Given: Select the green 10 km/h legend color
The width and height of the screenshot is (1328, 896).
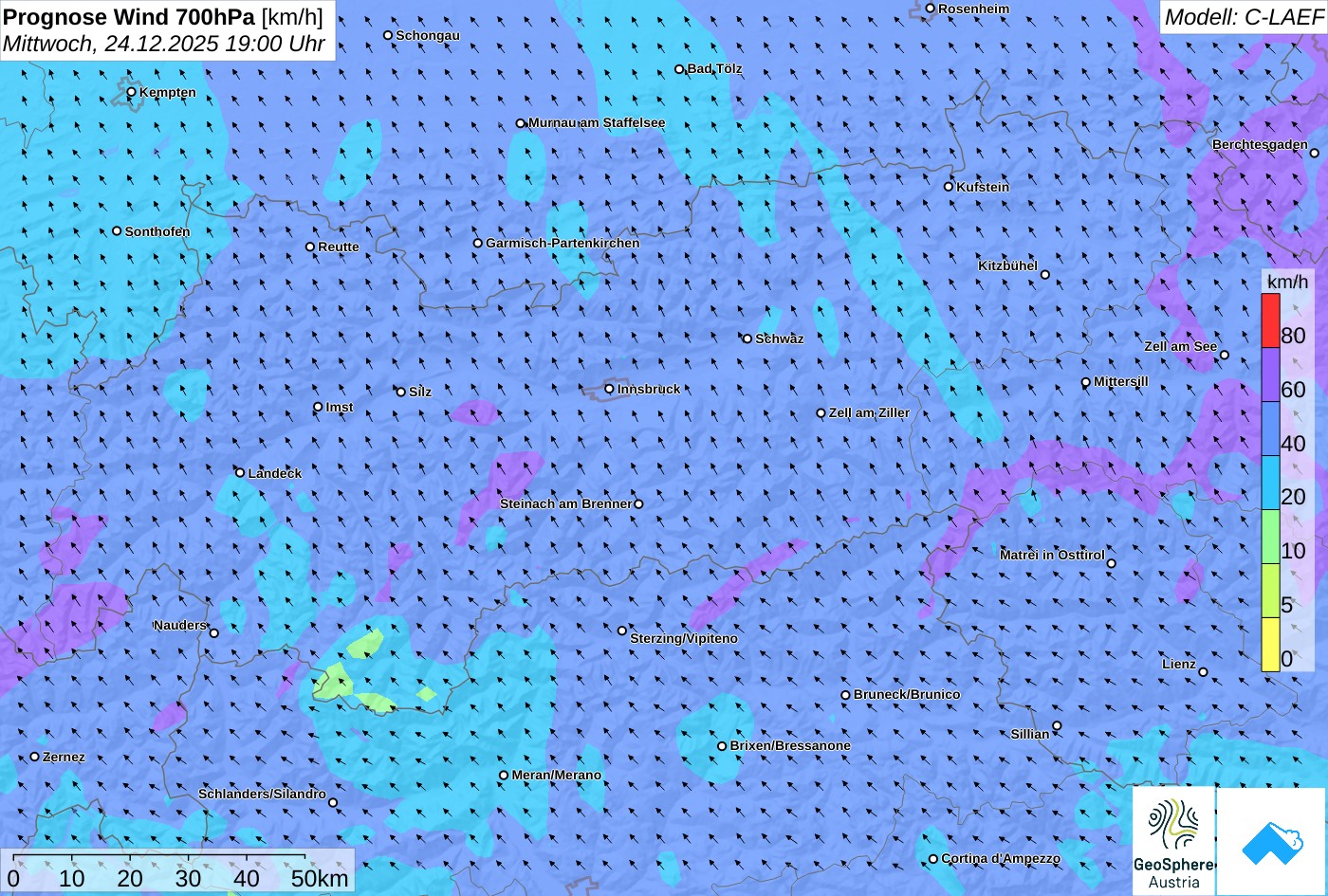Looking at the screenshot, I should click(x=1270, y=537).
